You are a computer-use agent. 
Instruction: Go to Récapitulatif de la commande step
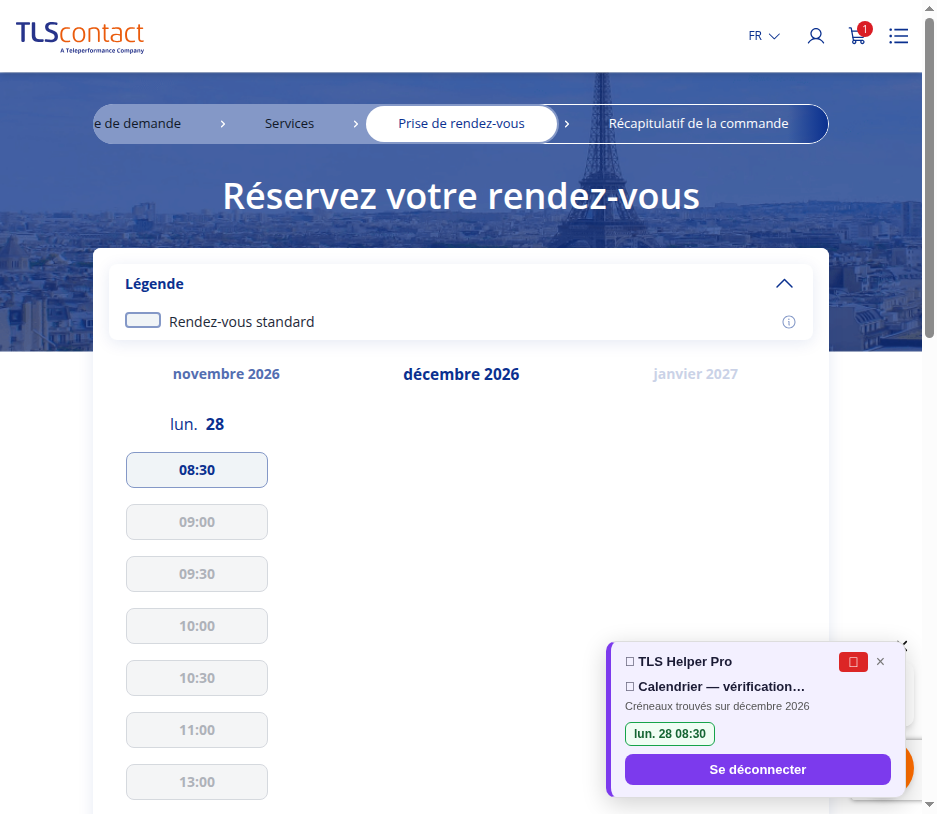(698, 124)
